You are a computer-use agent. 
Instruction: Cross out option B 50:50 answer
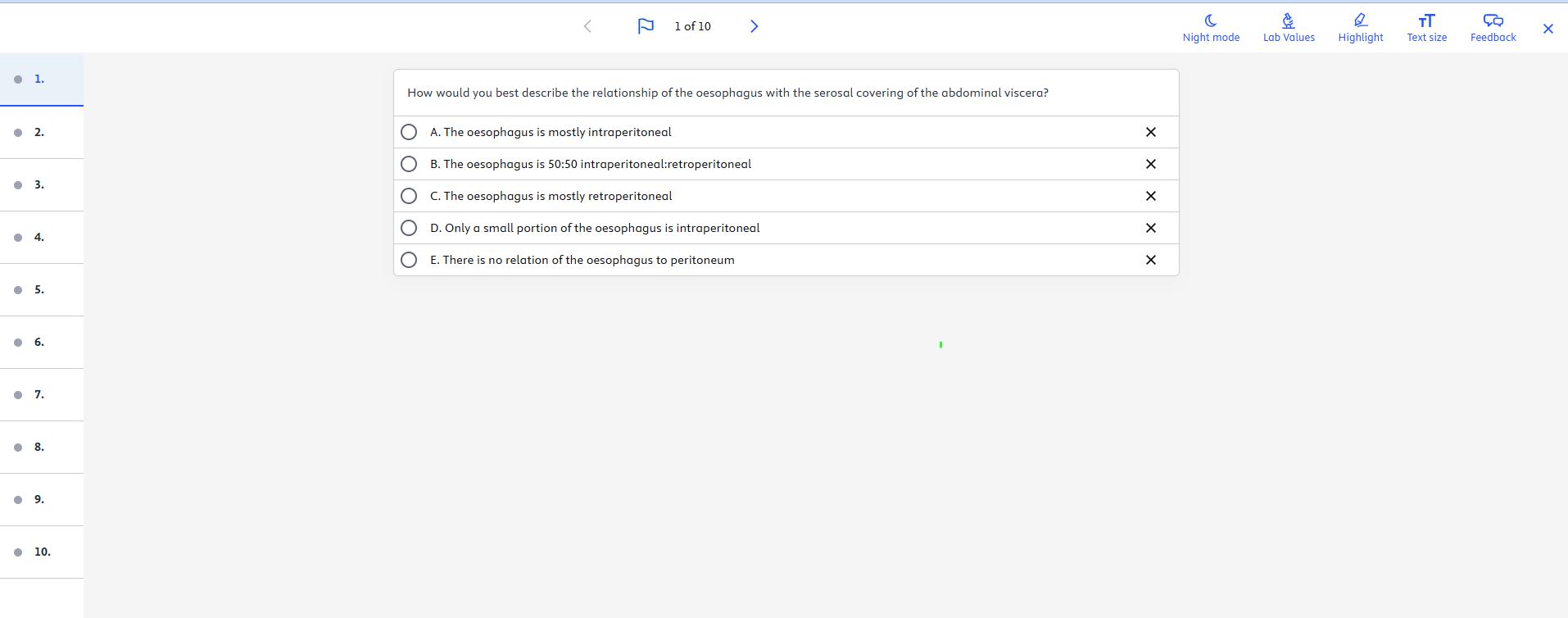click(x=1150, y=164)
